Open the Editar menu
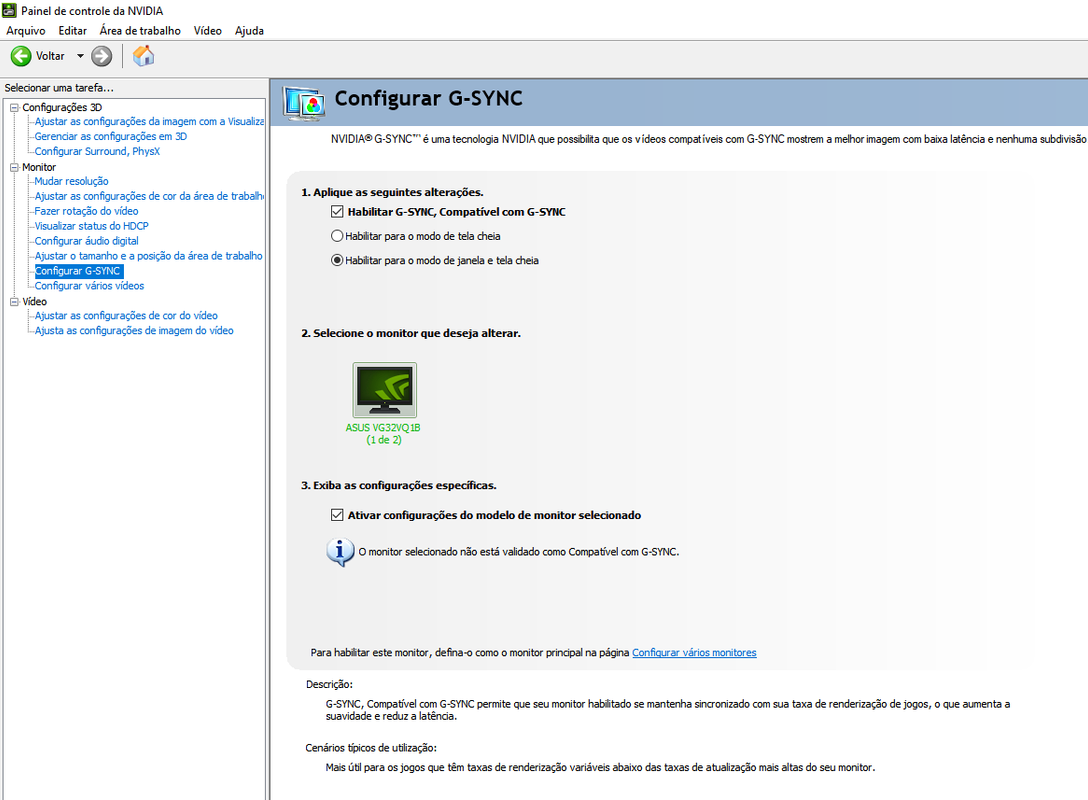Viewport: 1088px width, 800px height. [72, 31]
